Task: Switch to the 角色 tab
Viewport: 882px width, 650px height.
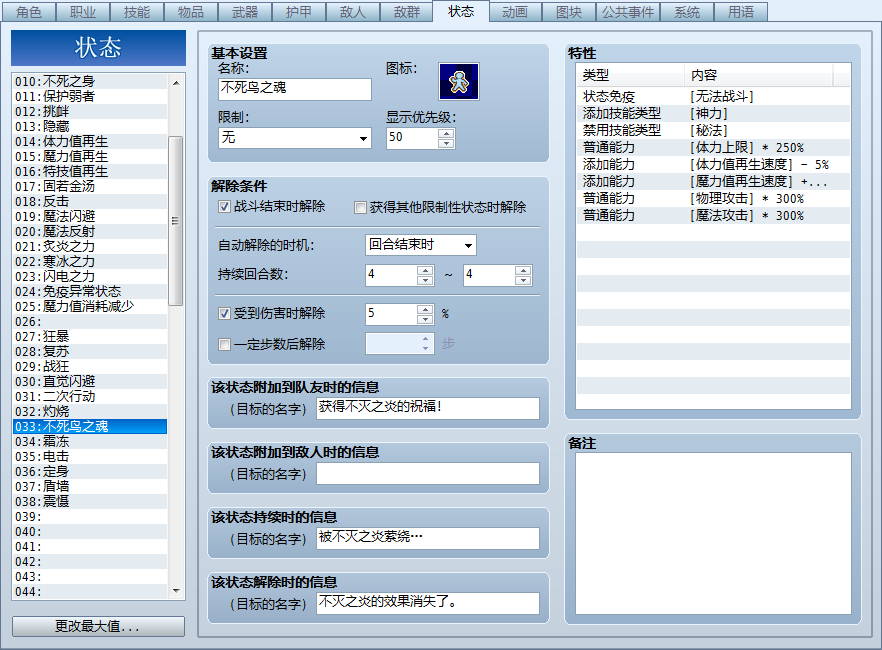Action: pos(28,12)
